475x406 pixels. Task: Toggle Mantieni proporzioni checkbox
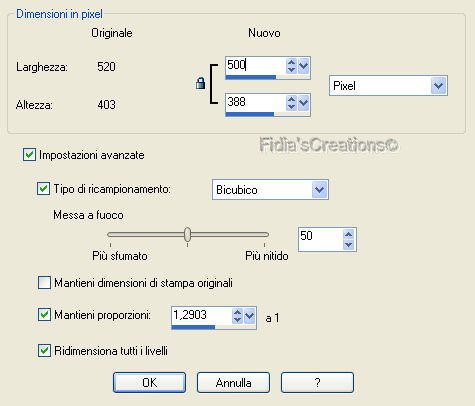[x=44, y=314]
